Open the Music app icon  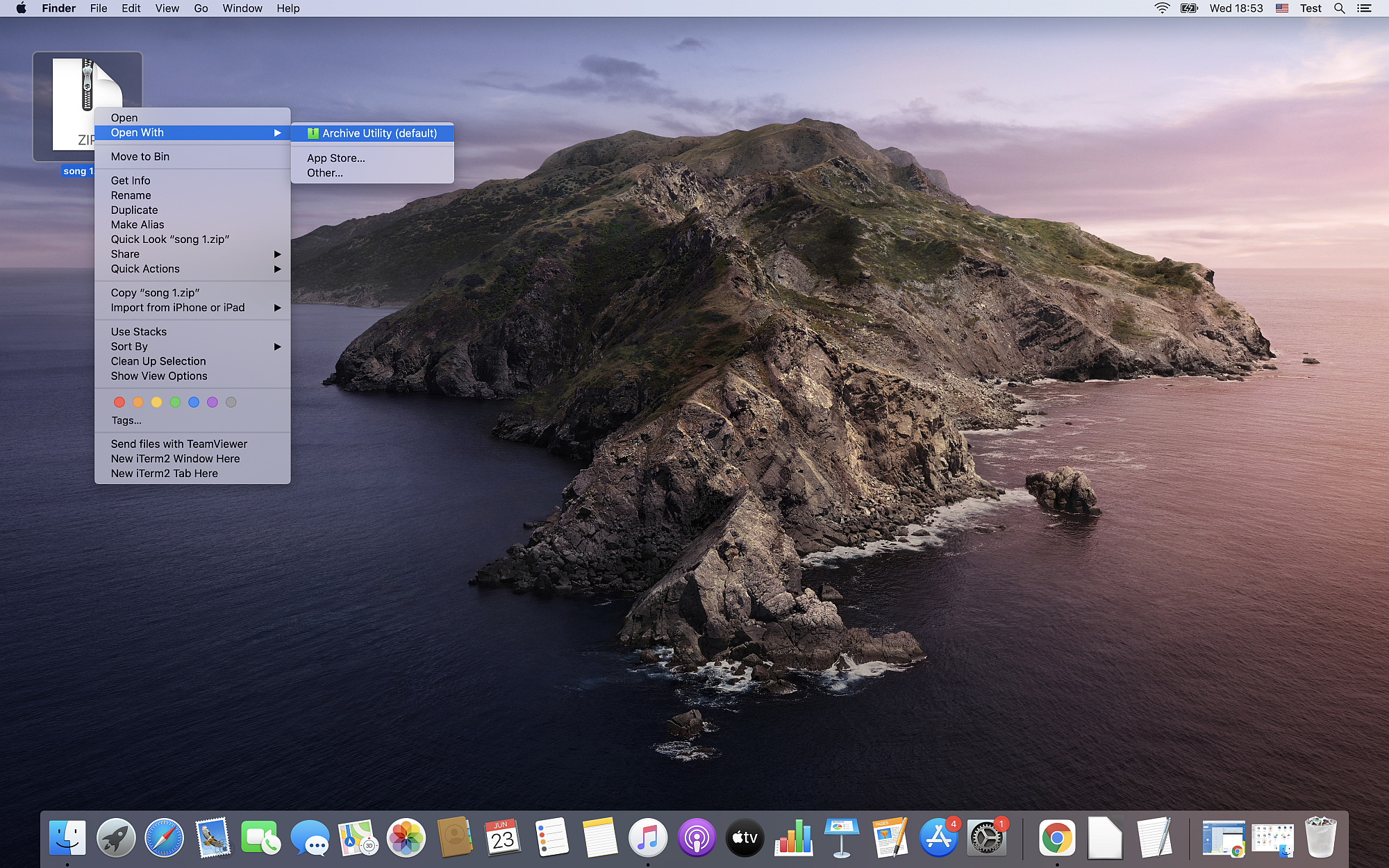pos(647,838)
